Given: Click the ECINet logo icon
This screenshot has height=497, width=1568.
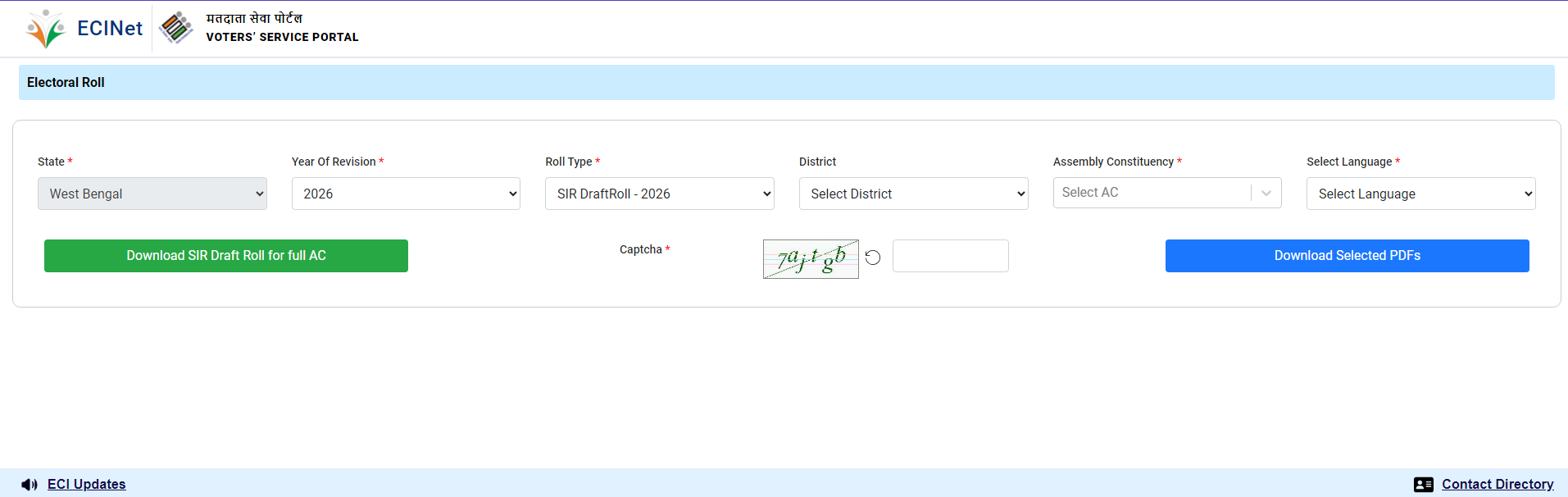Looking at the screenshot, I should click(x=45, y=29).
